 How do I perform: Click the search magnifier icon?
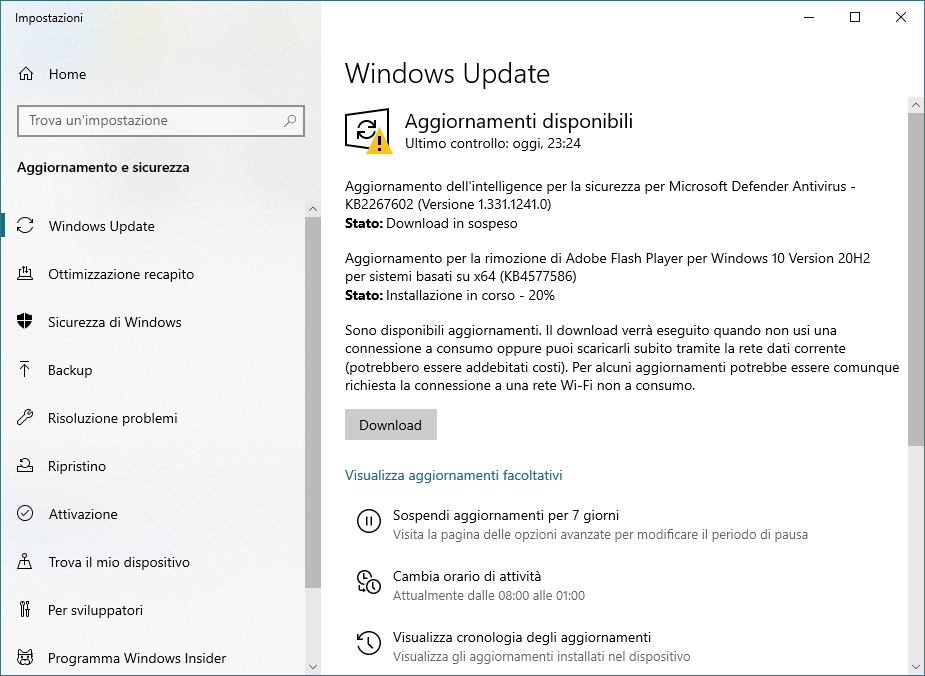pos(290,121)
